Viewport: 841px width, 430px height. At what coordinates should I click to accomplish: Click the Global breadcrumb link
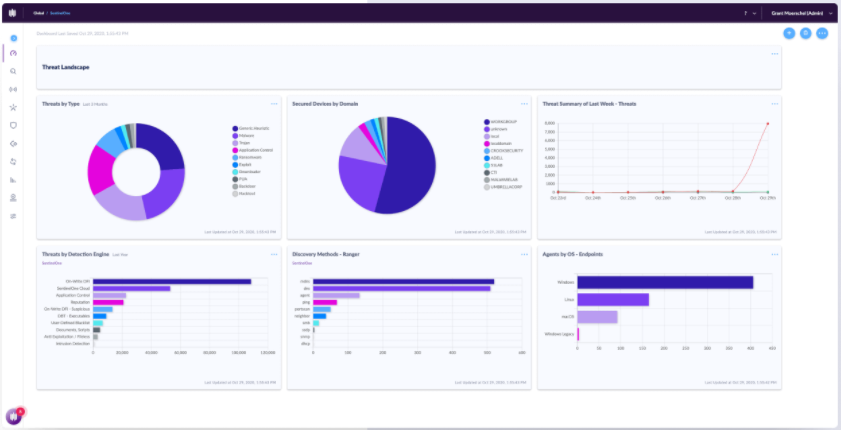[x=38, y=14]
